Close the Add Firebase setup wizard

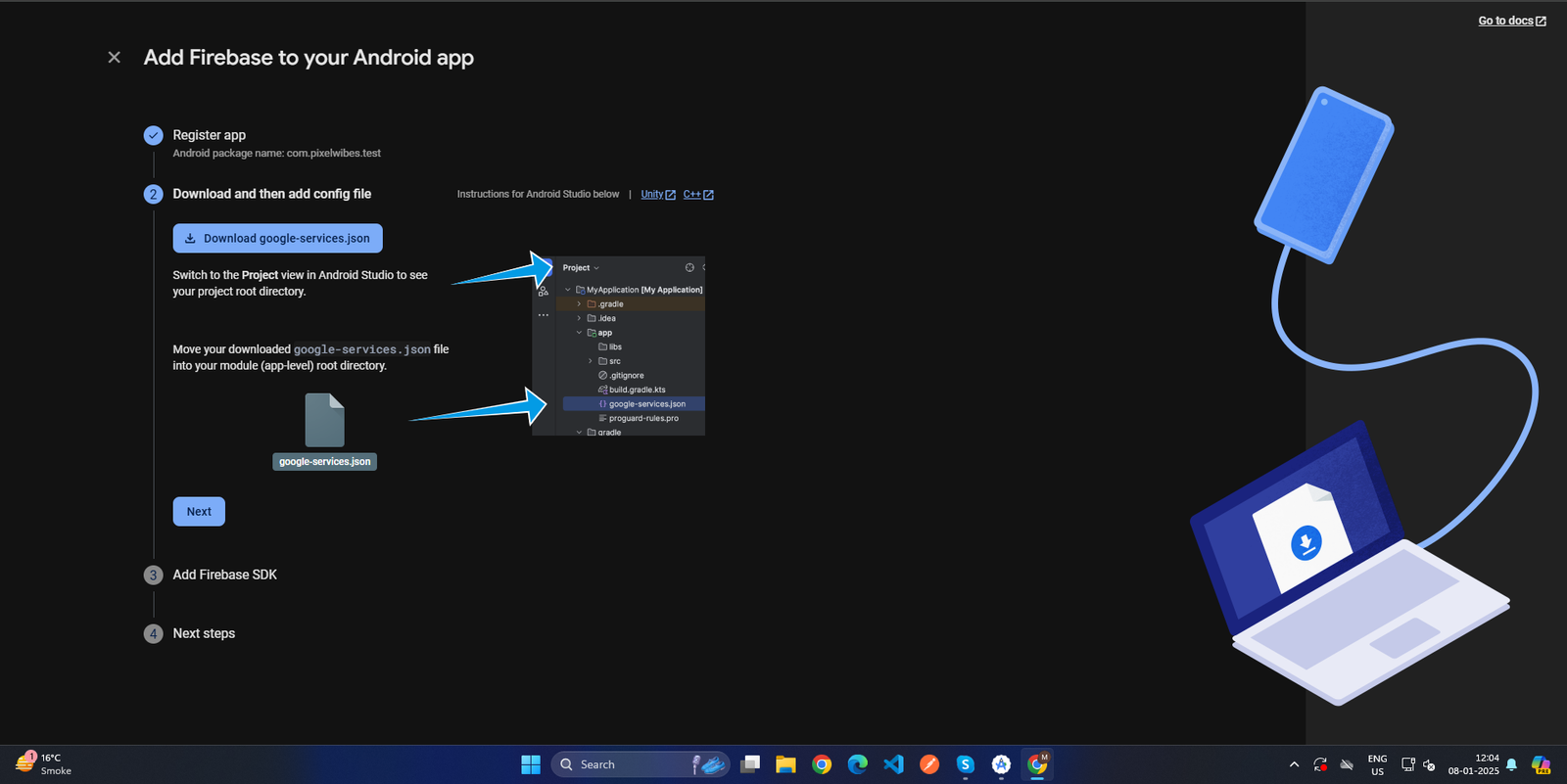coord(115,58)
